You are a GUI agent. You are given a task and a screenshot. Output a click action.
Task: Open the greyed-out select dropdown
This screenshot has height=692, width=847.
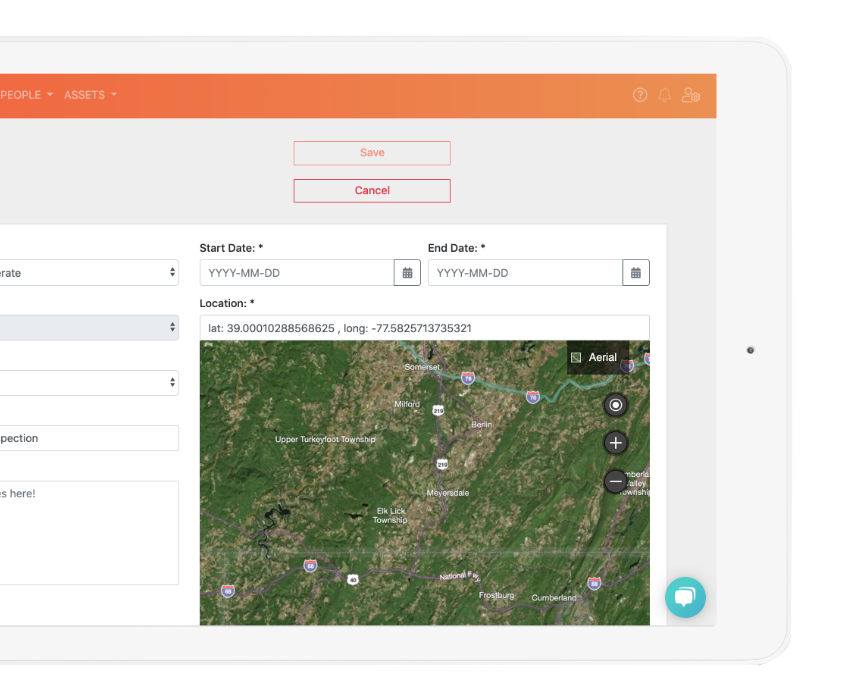pyautogui.click(x=89, y=327)
